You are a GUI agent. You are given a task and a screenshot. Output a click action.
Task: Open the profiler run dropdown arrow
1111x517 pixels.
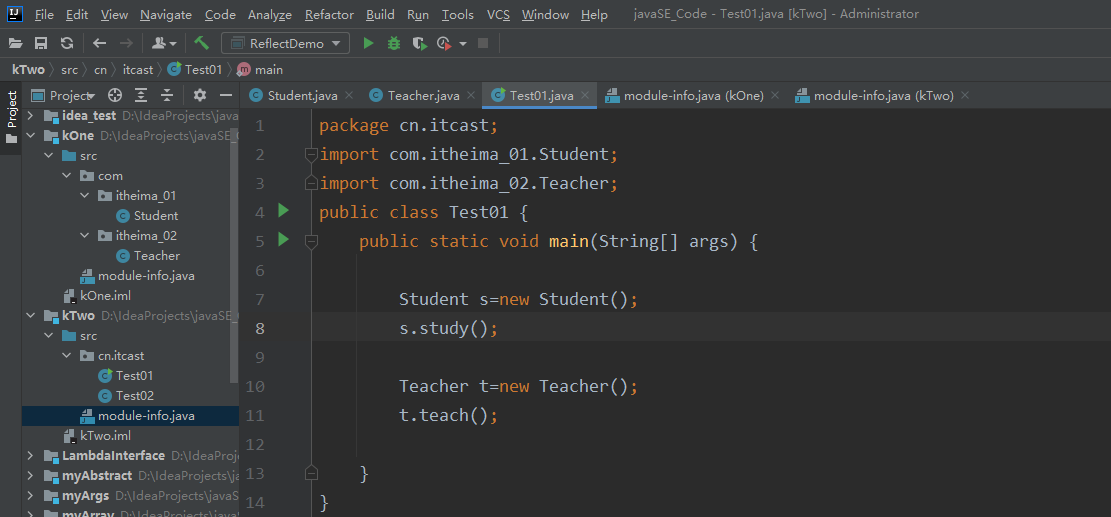pyautogui.click(x=463, y=44)
